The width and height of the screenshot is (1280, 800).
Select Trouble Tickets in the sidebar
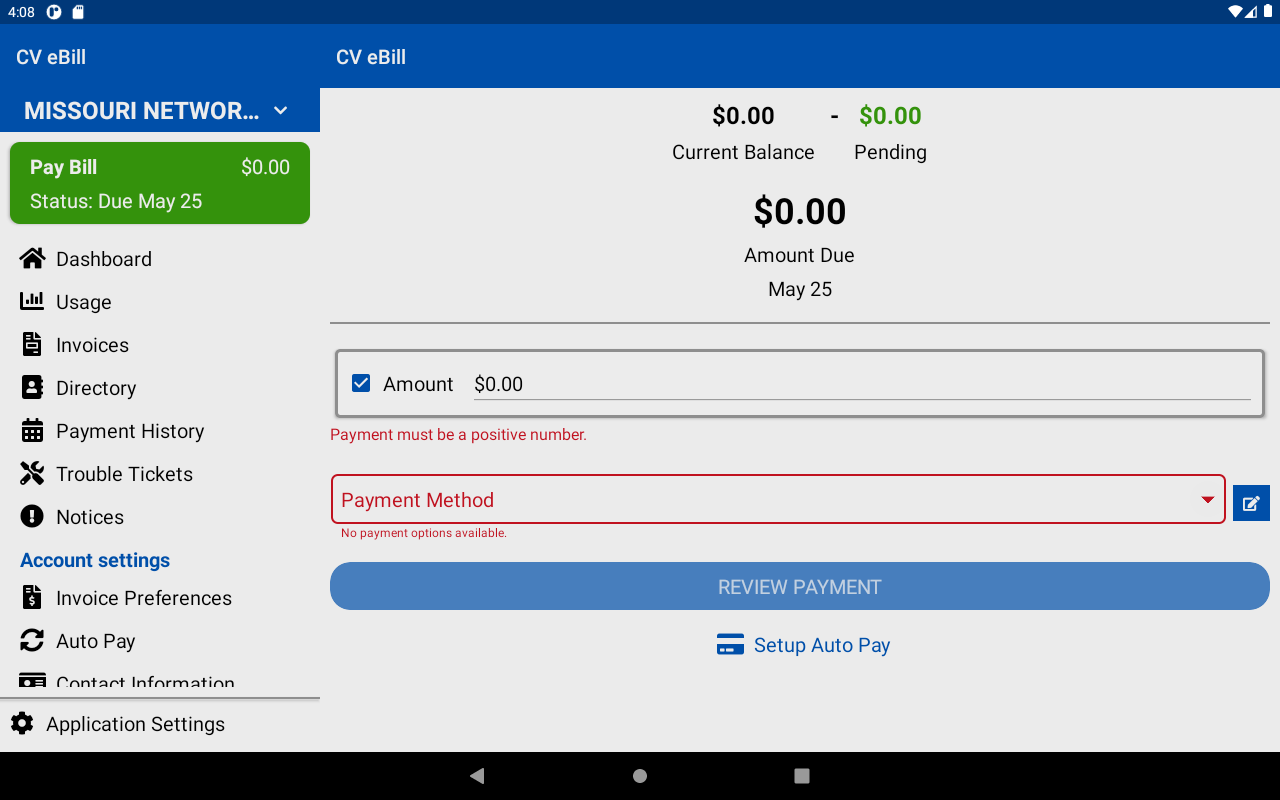click(x=160, y=474)
